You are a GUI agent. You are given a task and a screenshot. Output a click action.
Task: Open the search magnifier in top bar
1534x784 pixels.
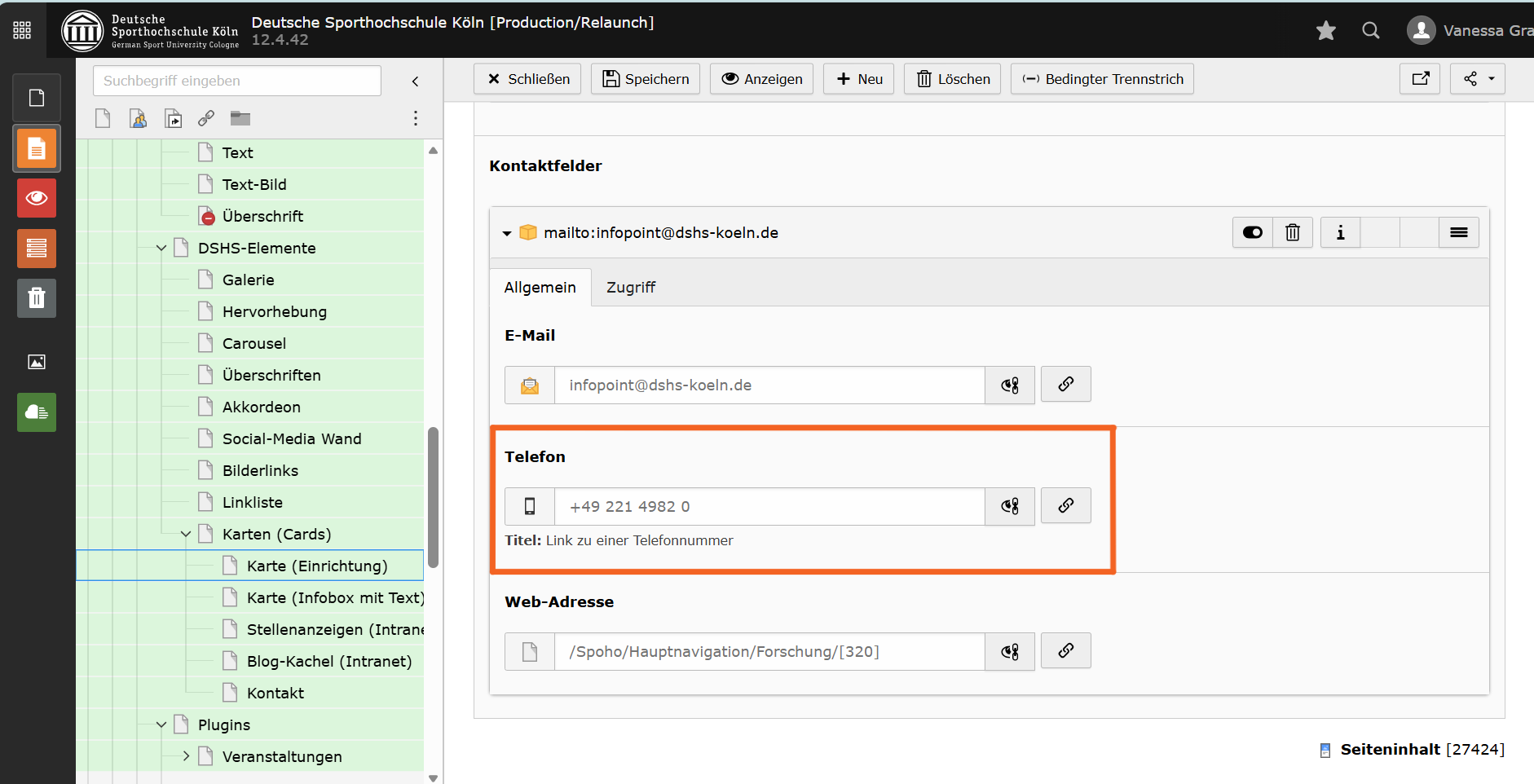click(x=1371, y=31)
